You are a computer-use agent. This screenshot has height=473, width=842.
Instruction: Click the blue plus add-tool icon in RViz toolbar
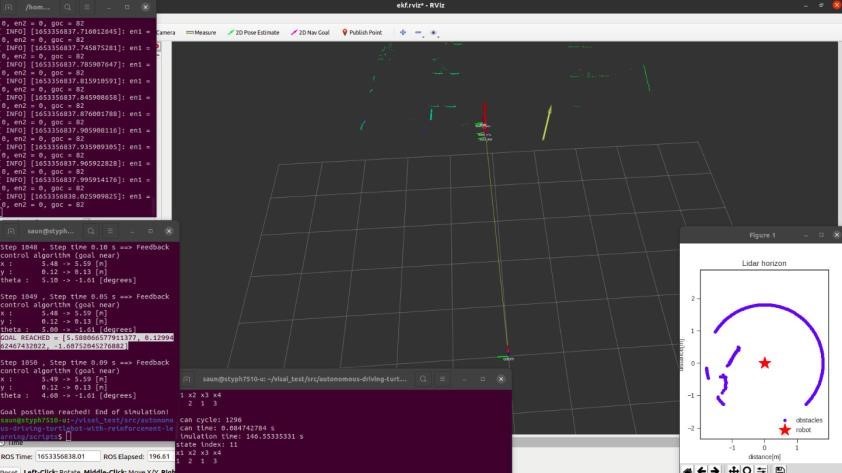coord(403,32)
